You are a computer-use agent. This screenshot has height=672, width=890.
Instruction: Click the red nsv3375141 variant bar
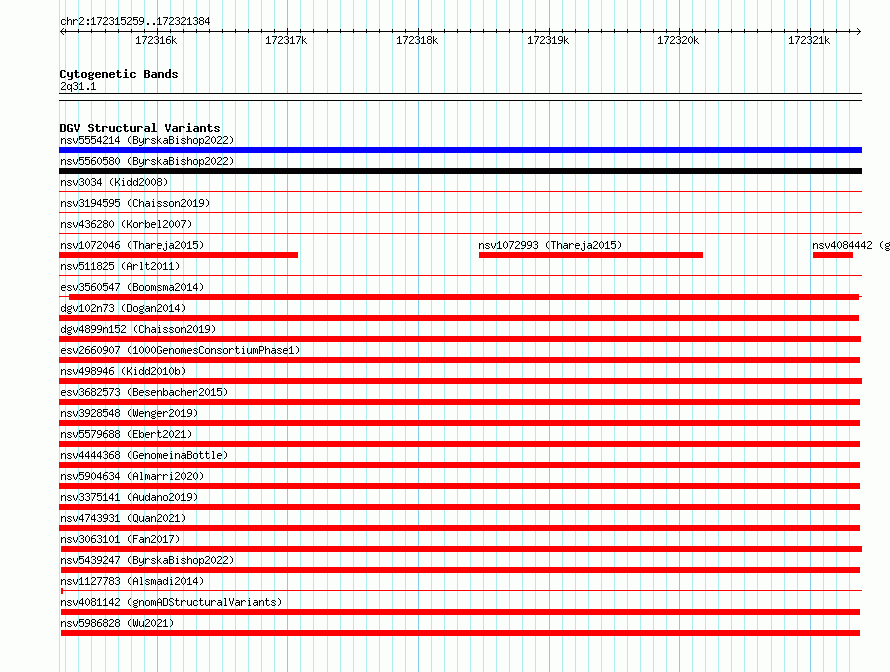pos(460,507)
